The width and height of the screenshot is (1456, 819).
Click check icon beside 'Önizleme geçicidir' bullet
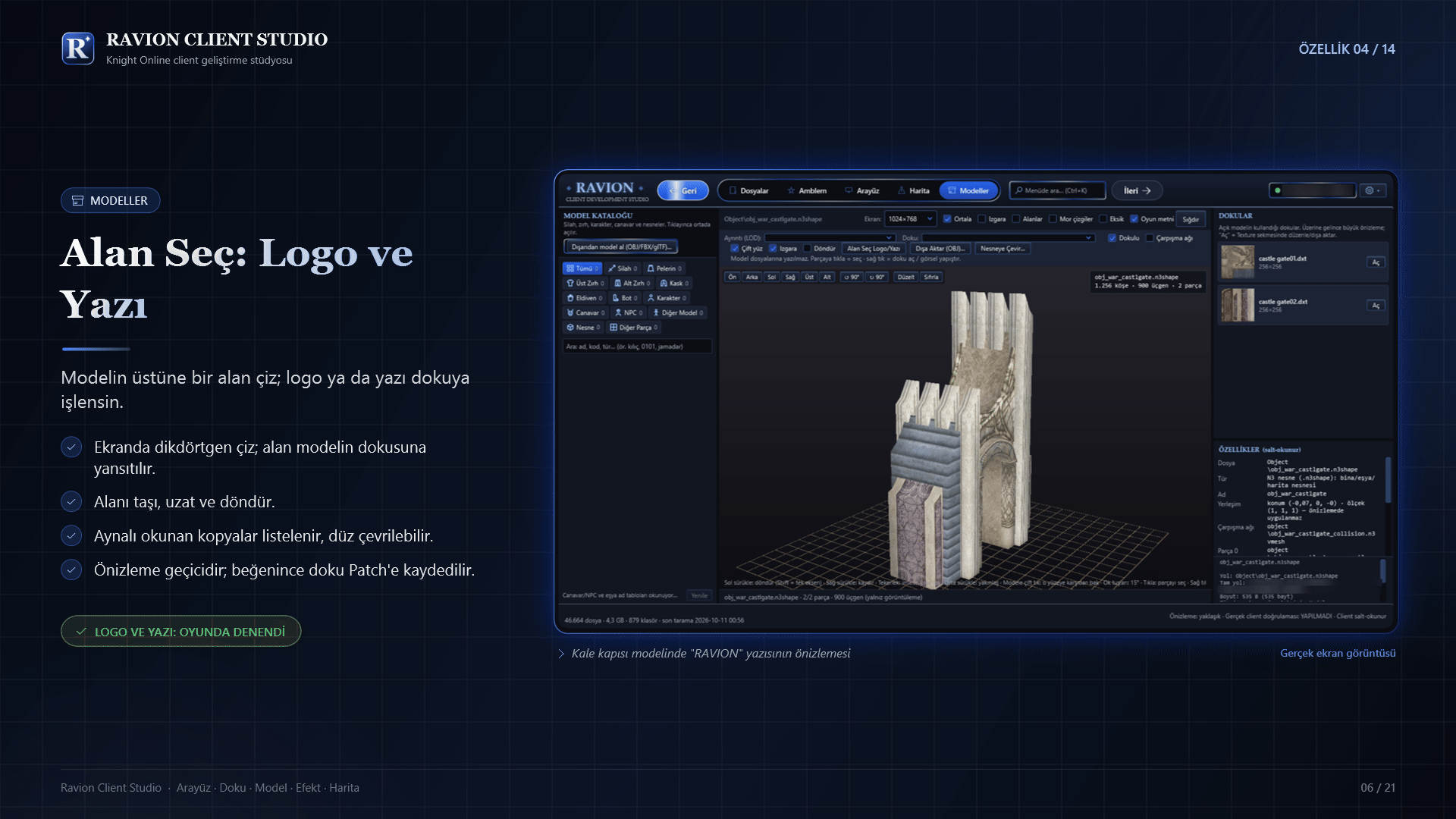point(71,570)
